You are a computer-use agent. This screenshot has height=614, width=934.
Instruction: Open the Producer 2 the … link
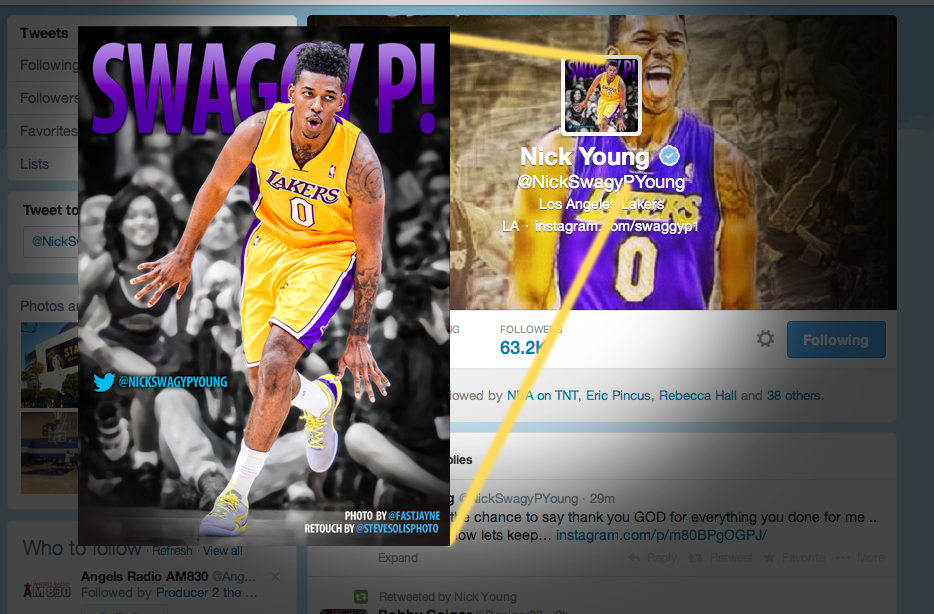(207, 593)
